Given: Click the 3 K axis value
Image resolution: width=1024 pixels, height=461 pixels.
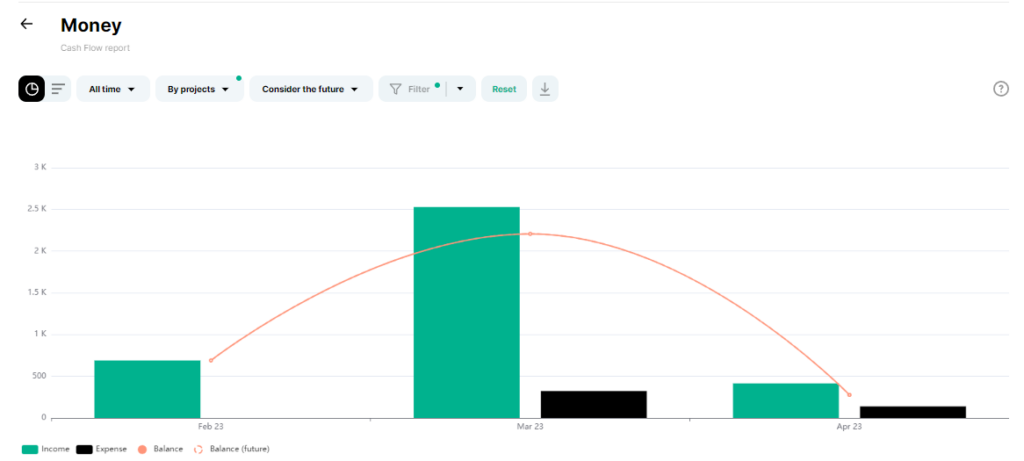Looking at the screenshot, I should (x=40, y=167).
